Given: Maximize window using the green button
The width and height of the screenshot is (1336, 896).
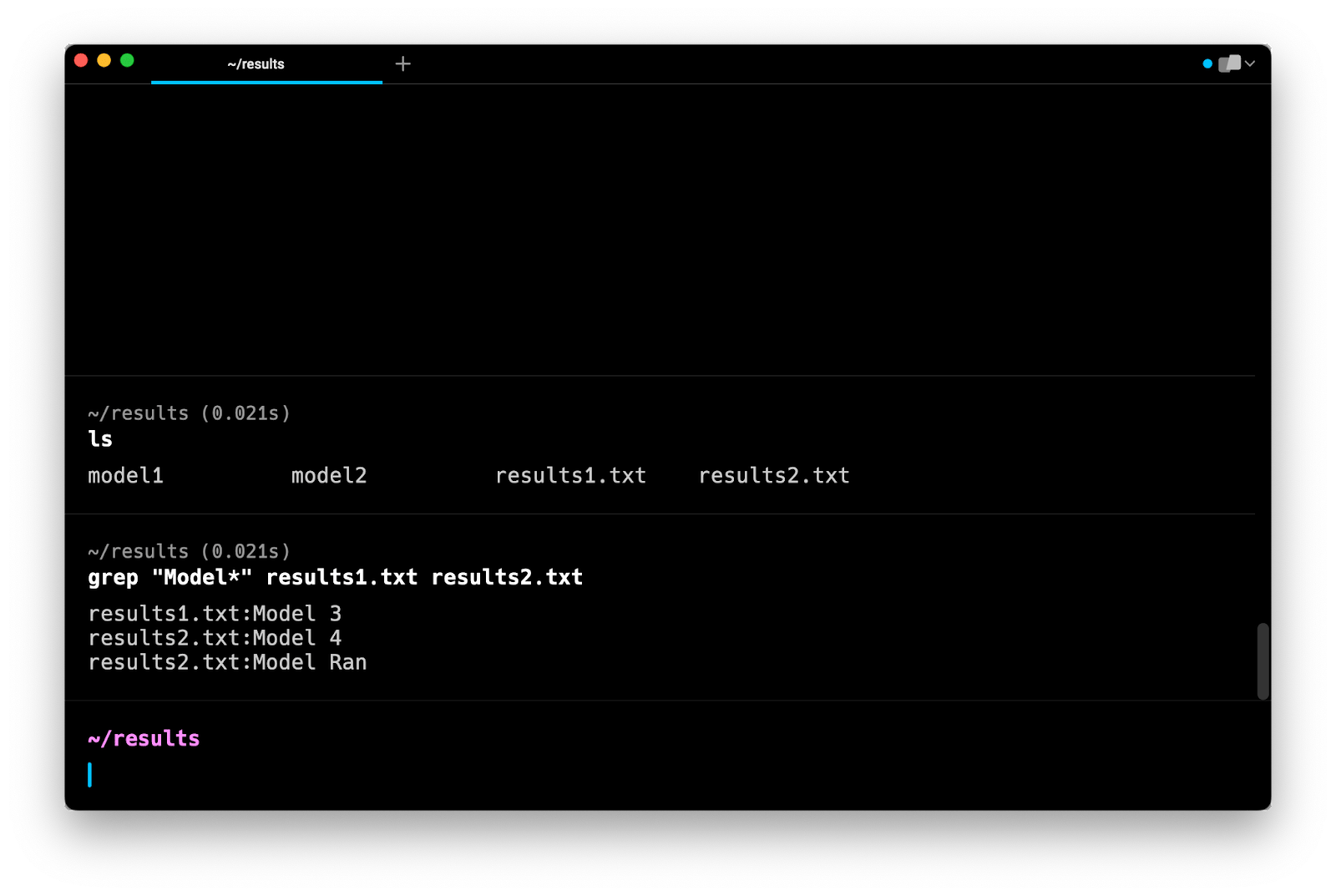Looking at the screenshot, I should [x=127, y=60].
